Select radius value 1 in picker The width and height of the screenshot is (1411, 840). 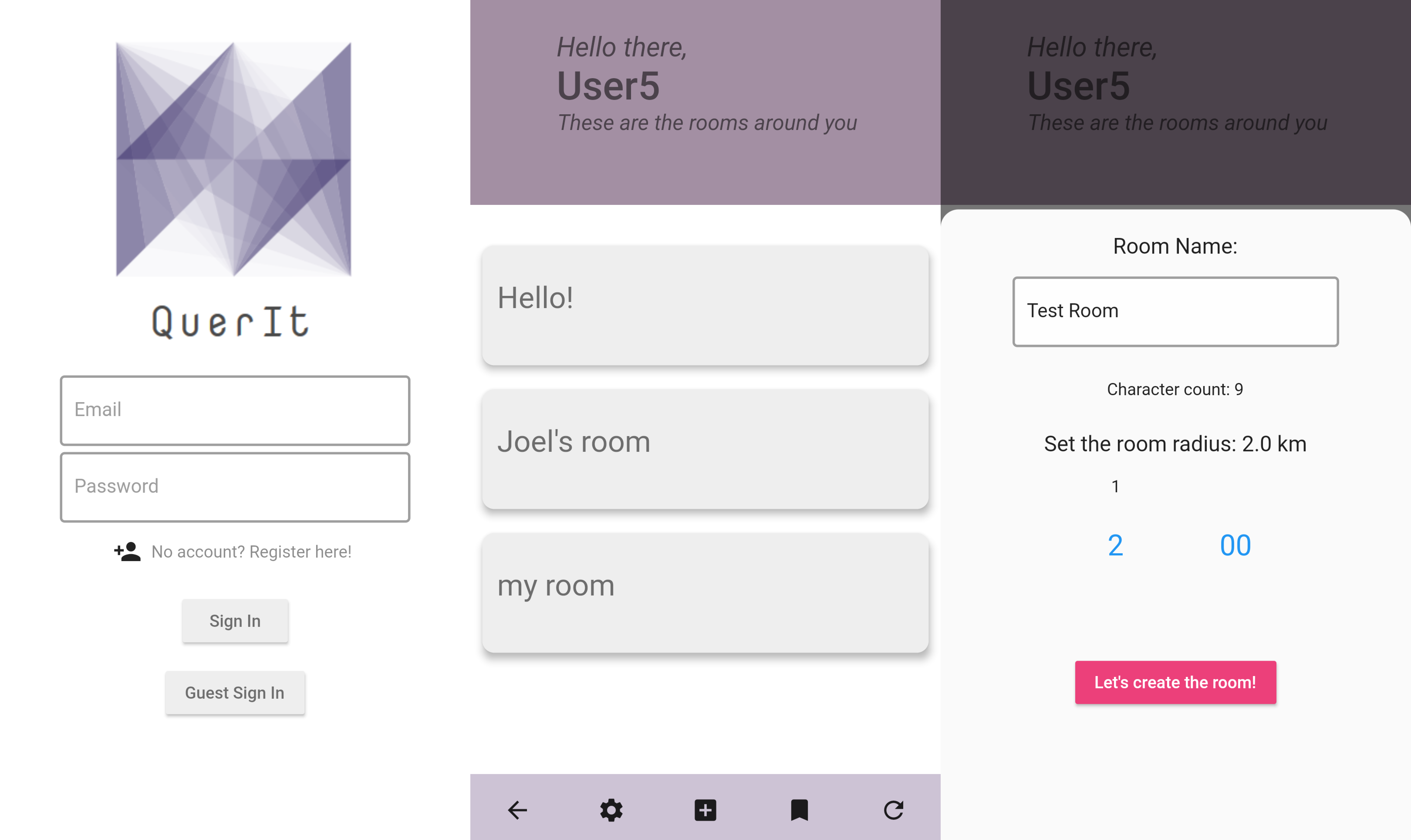1115,486
